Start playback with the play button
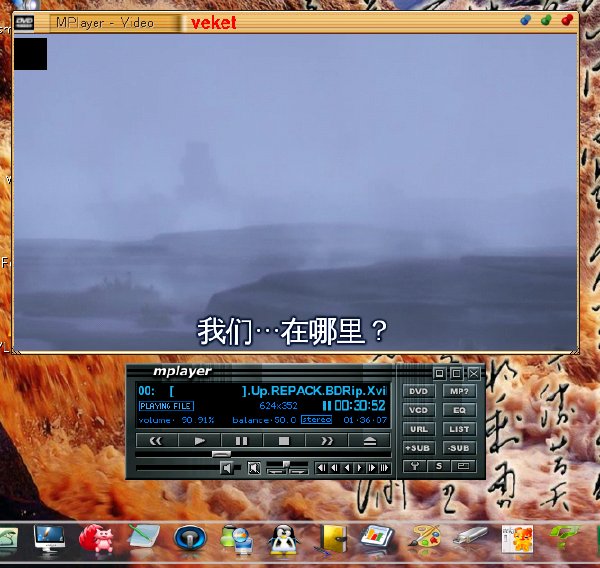The height and width of the screenshot is (568, 600). pos(199,441)
